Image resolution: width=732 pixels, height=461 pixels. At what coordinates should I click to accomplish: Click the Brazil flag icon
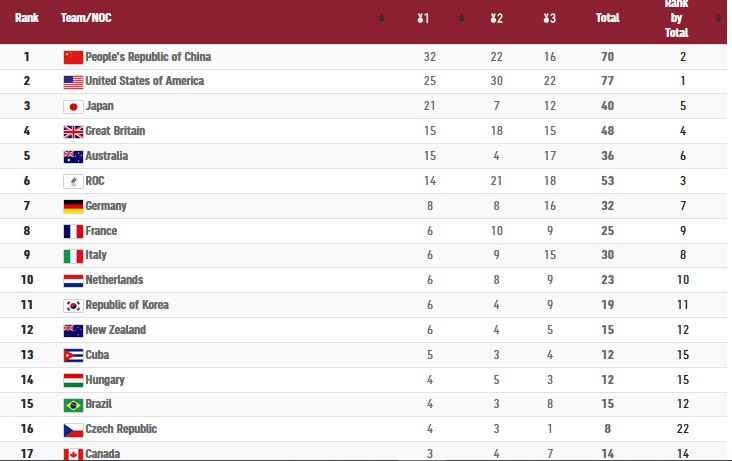(73, 404)
